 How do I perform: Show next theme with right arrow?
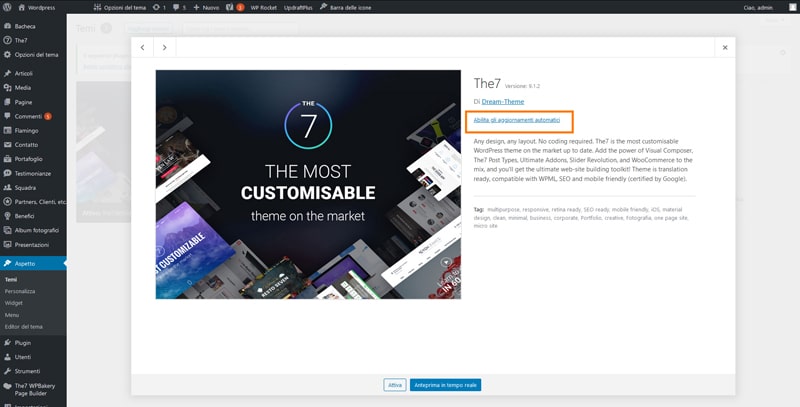point(164,47)
